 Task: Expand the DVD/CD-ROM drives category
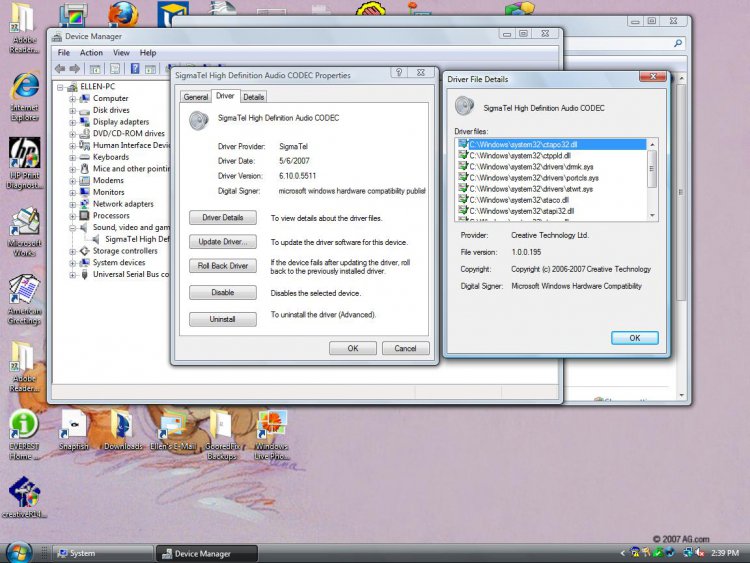coord(72,134)
